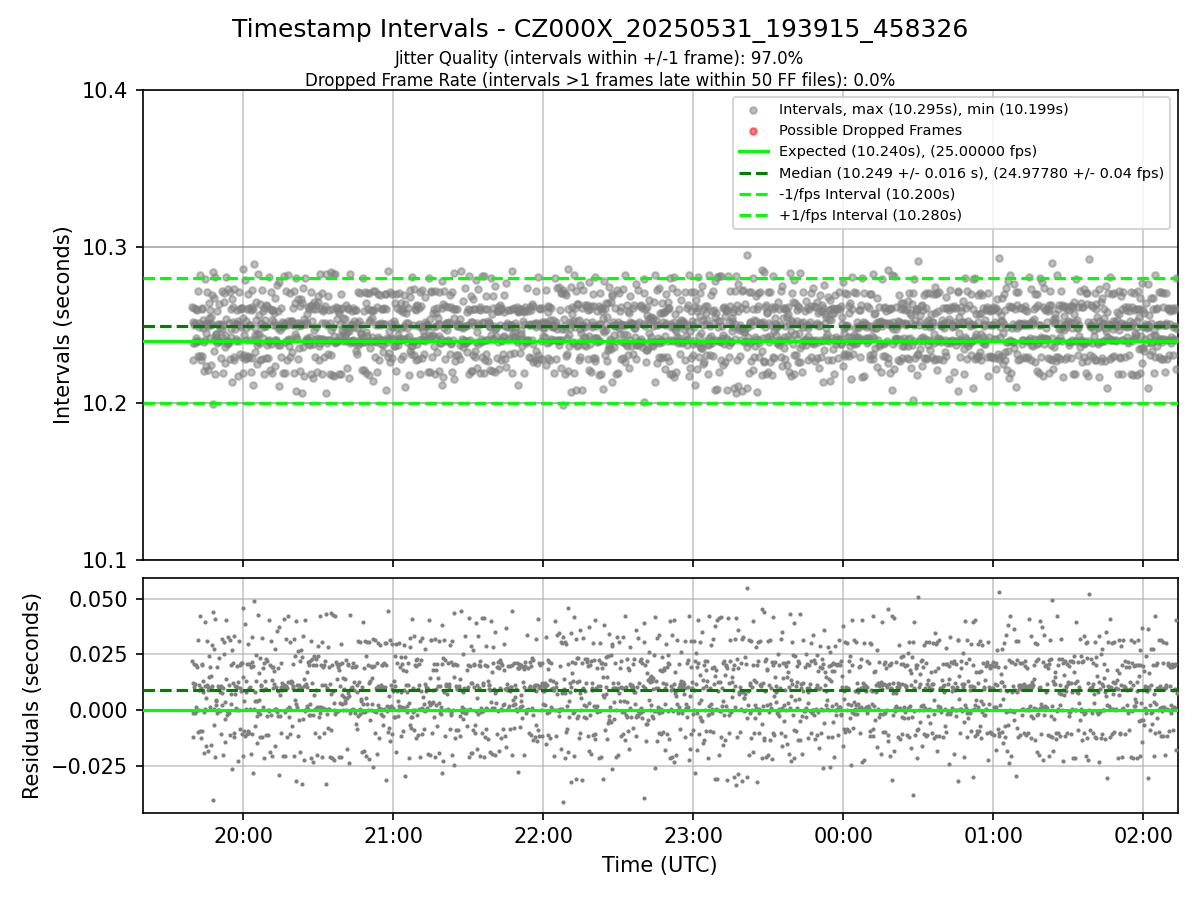Viewport: 1200px width, 900px height.
Task: Click the '20:00' x-axis tick label
Action: [243, 834]
